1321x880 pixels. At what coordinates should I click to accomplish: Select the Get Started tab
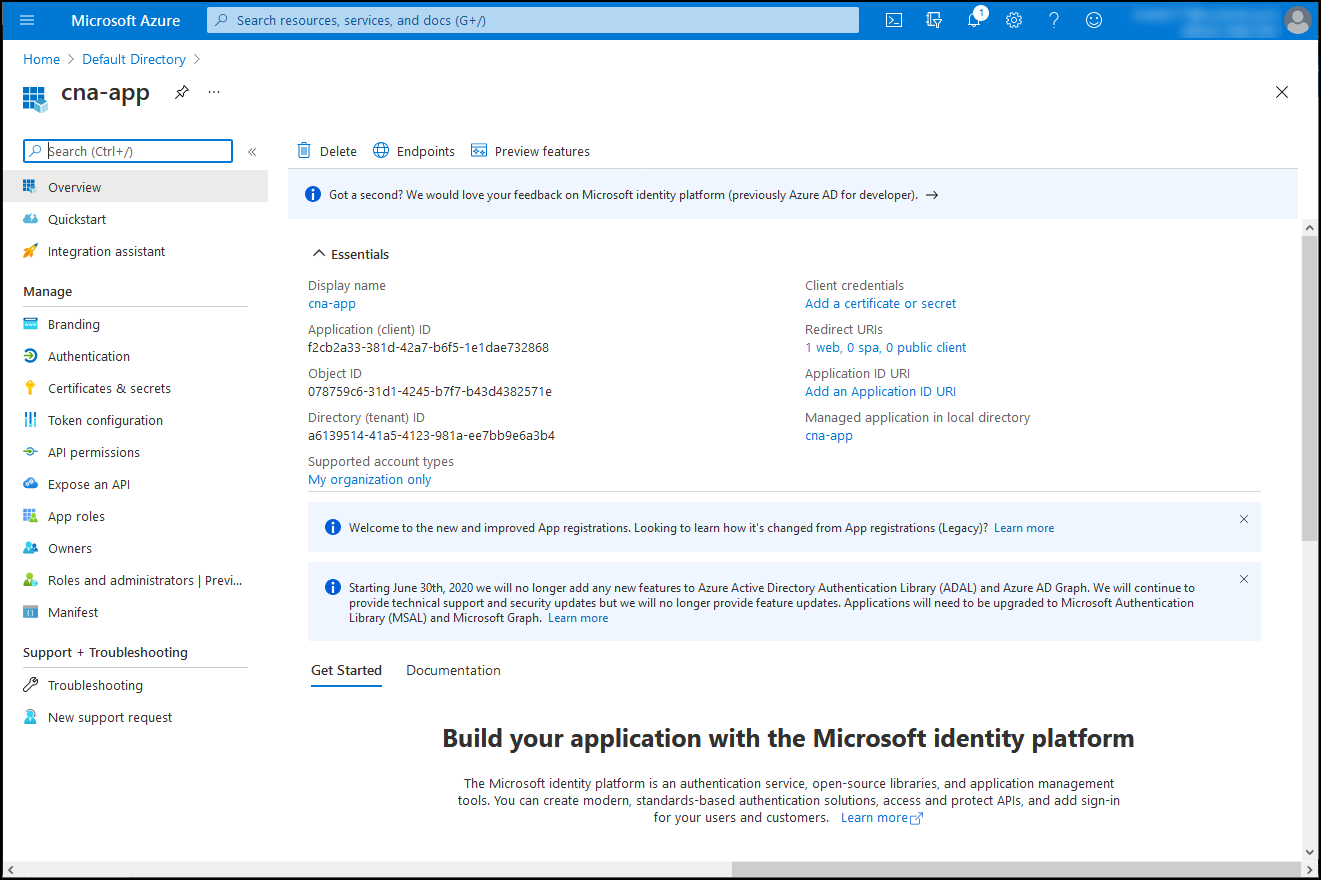(x=346, y=670)
